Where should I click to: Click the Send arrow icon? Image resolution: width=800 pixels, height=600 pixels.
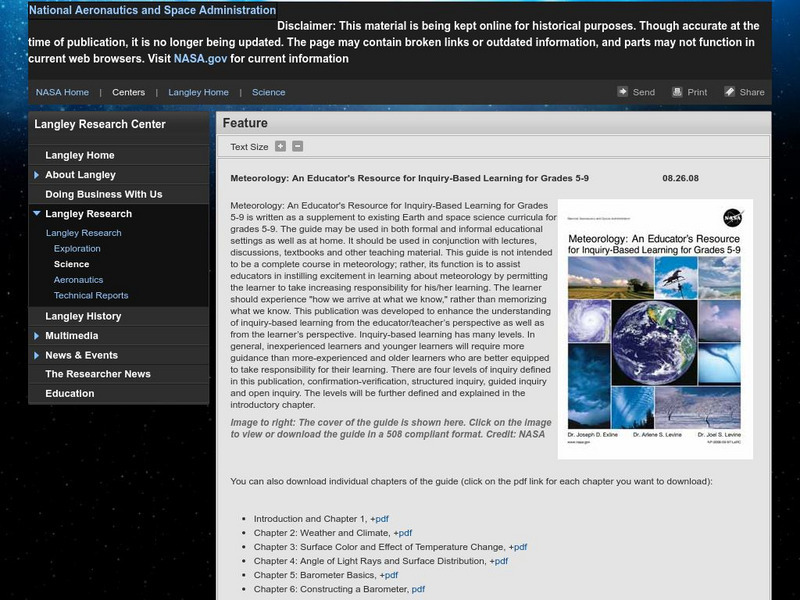(622, 92)
